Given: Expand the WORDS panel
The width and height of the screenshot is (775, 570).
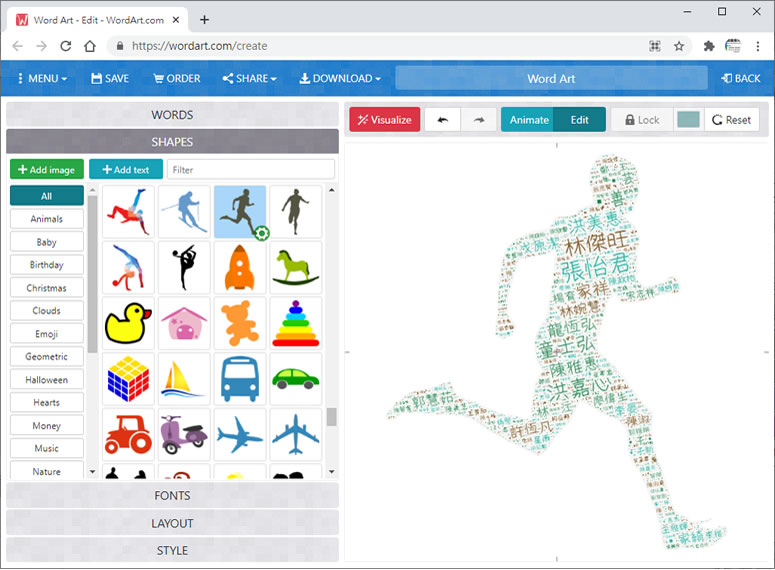Looking at the screenshot, I should [x=172, y=115].
